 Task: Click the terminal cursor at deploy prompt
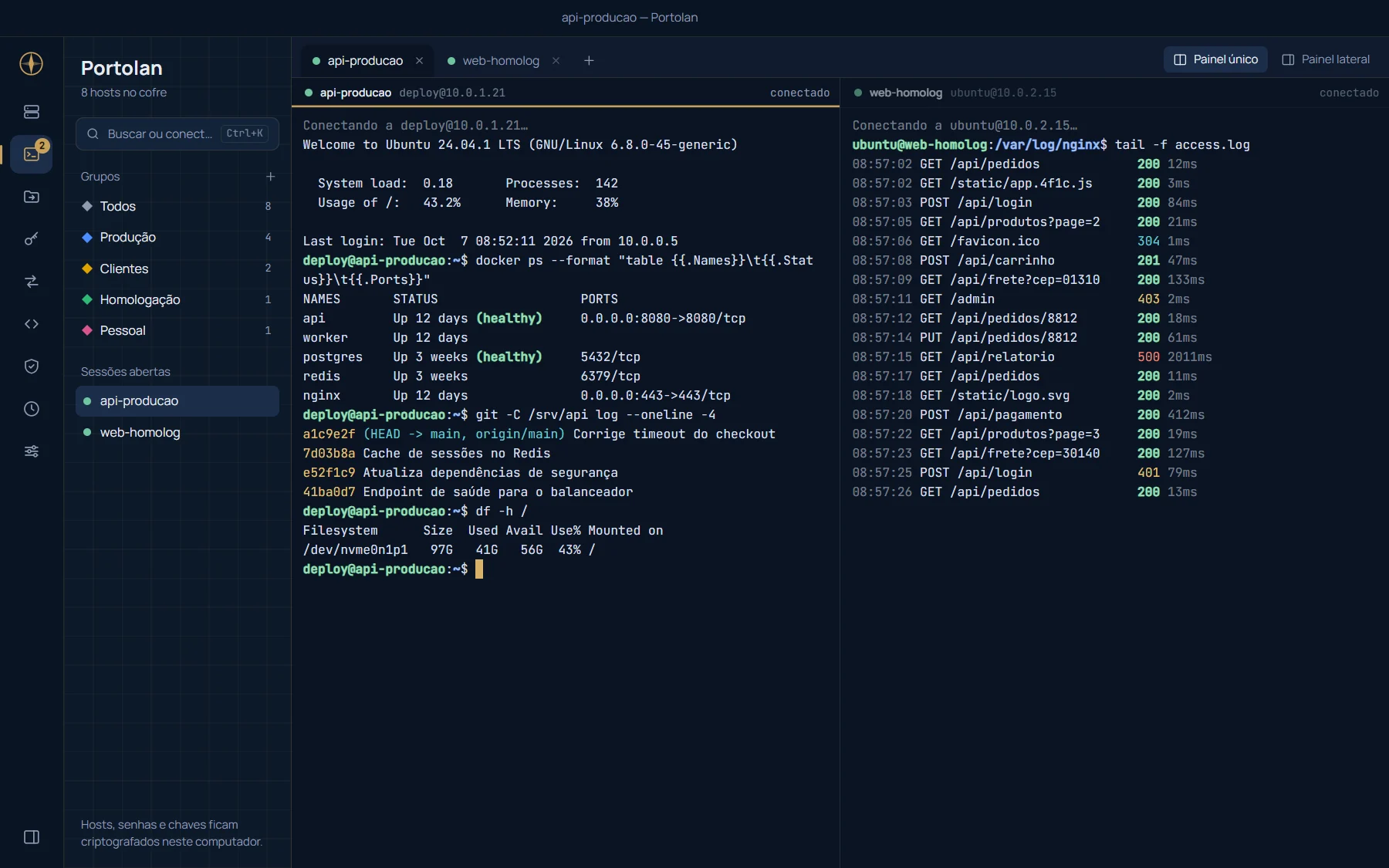point(479,569)
